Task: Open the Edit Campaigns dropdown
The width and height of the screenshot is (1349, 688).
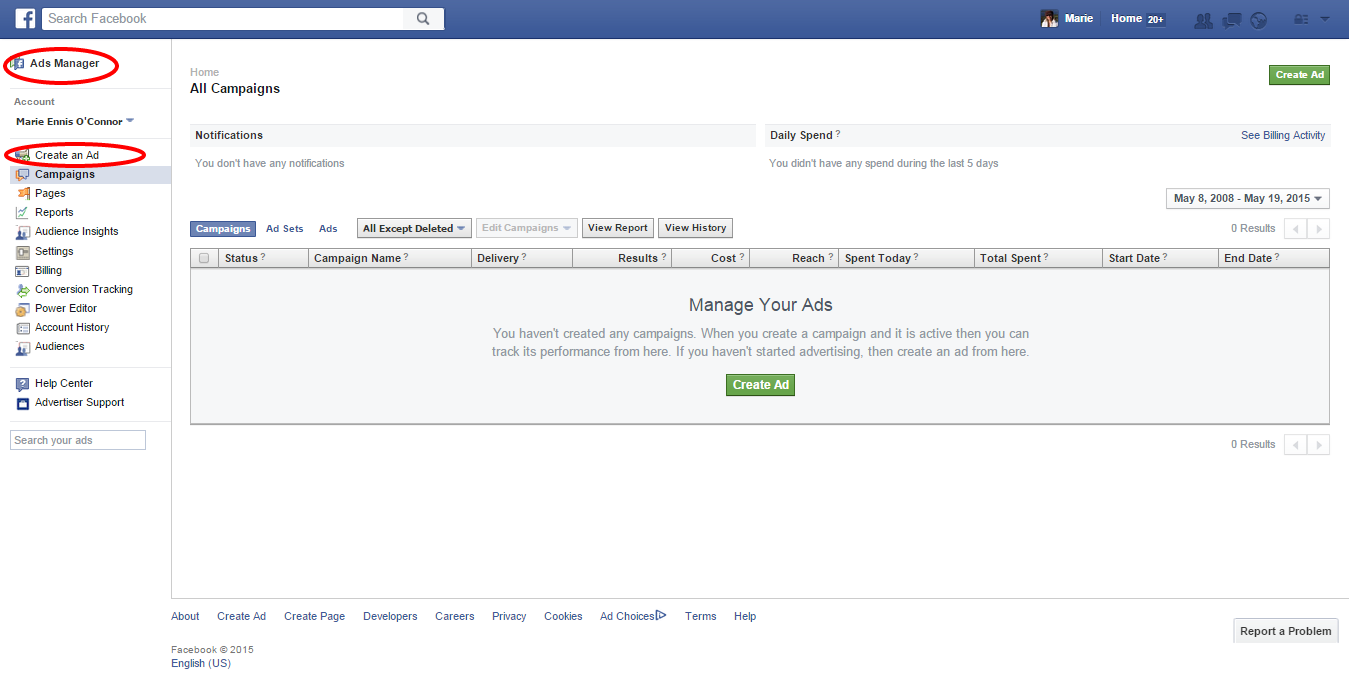Action: tap(526, 228)
